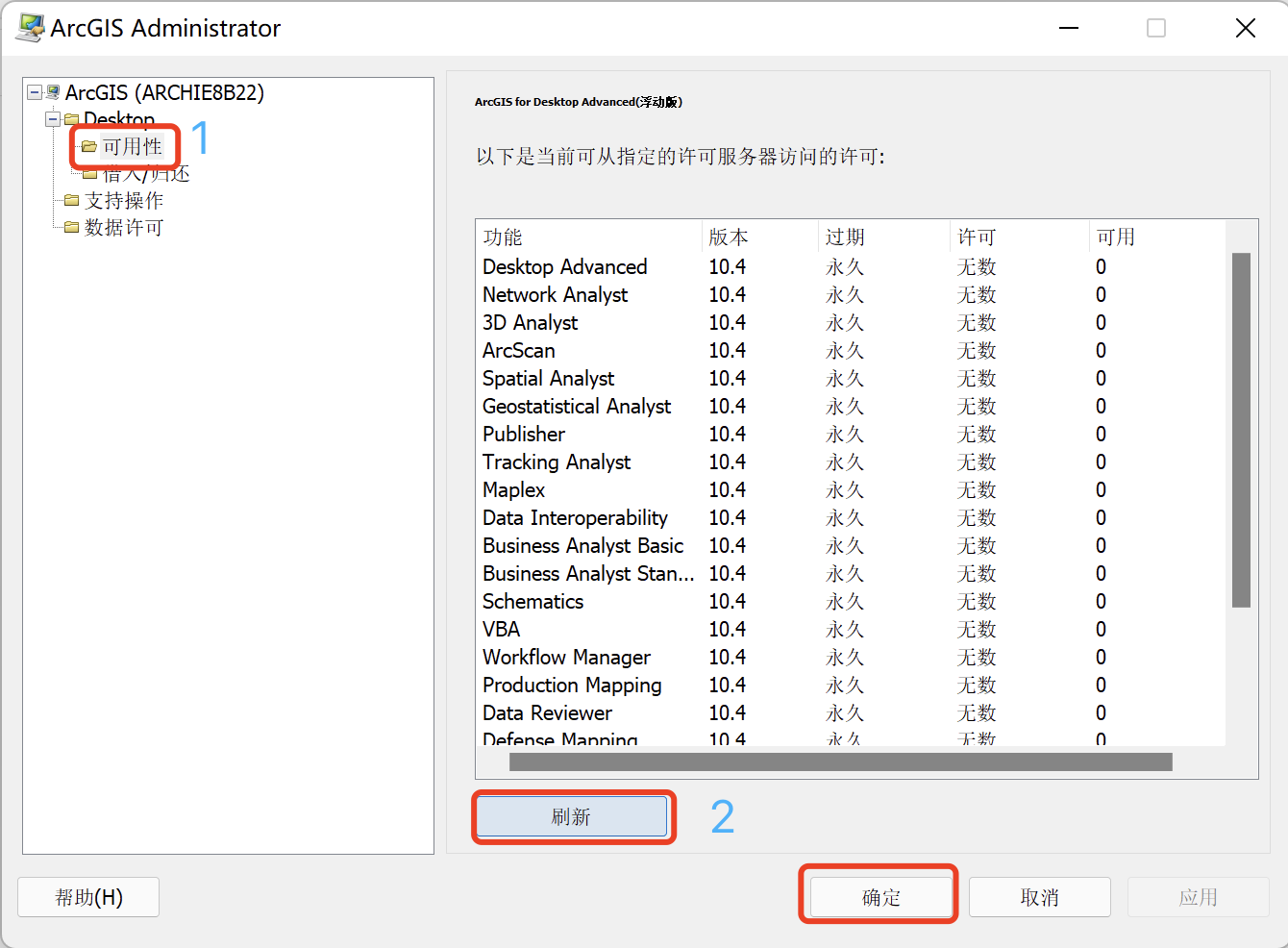
Task: Select the Workflow Manager row
Action: tap(851, 657)
